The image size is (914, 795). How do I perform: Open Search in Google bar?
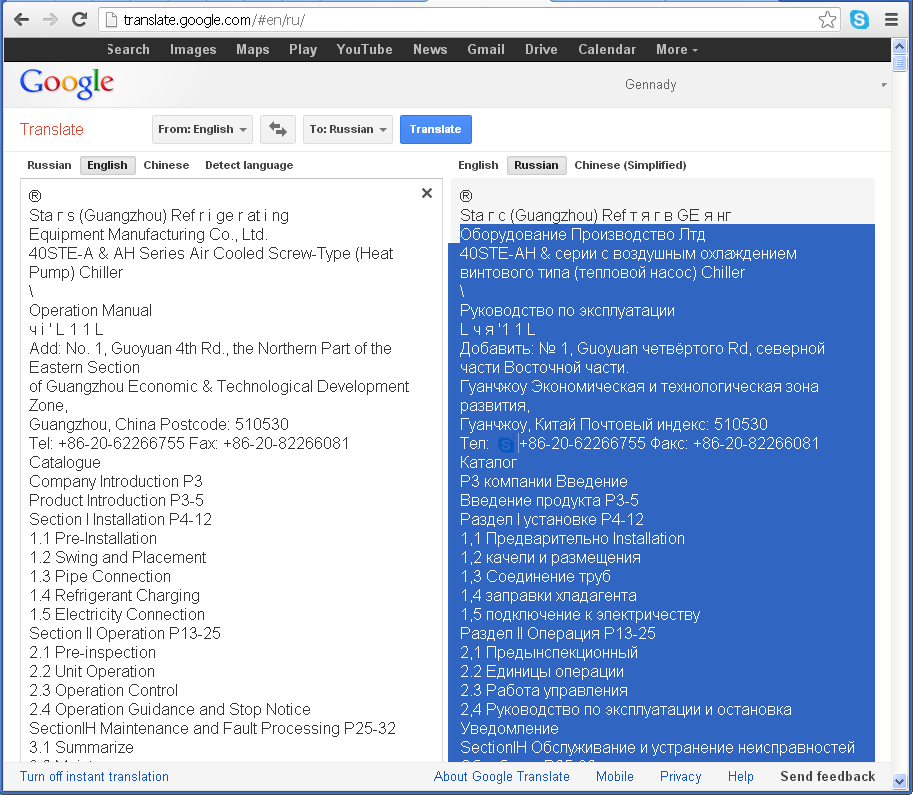point(128,50)
